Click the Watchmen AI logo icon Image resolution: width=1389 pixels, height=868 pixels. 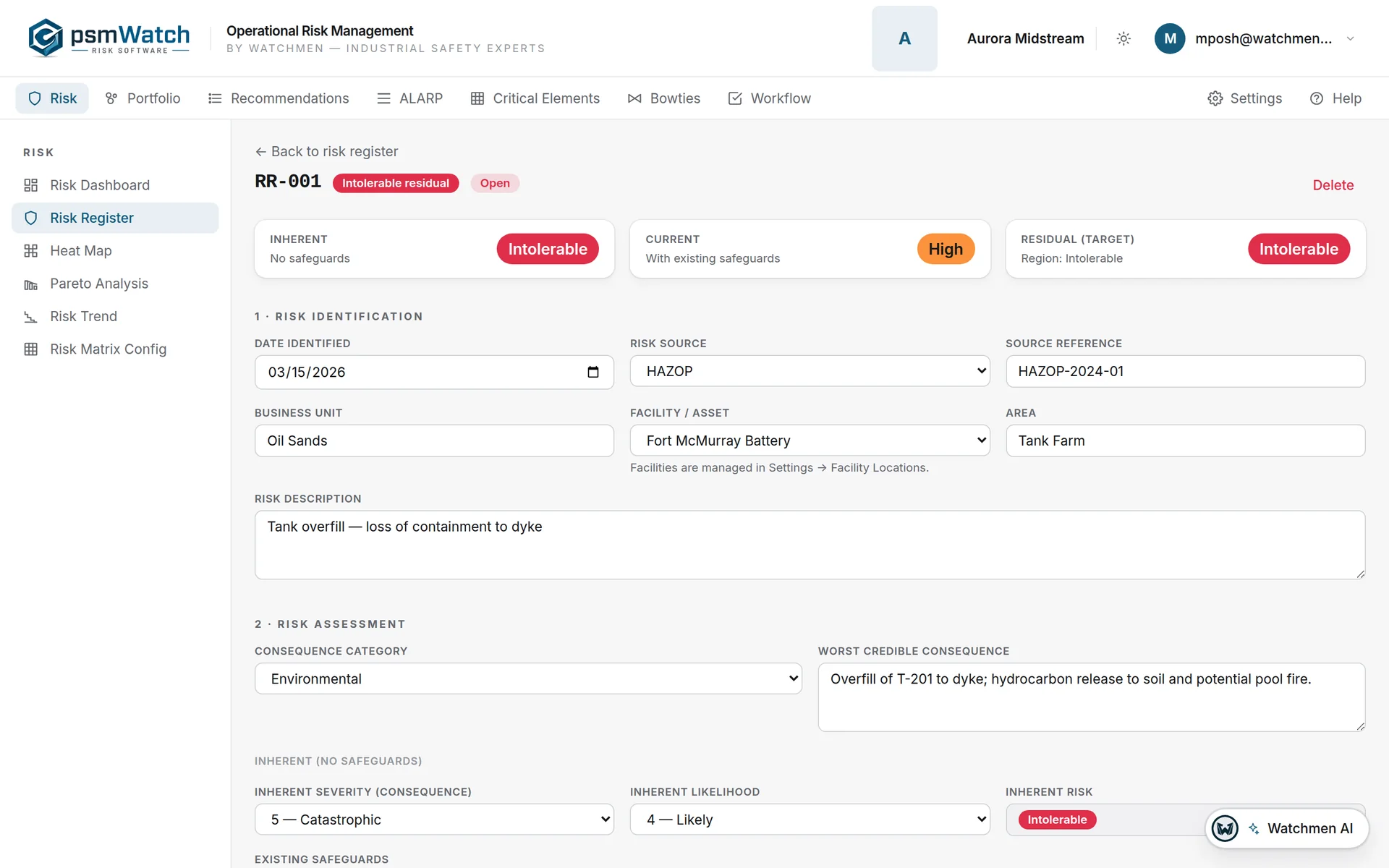tap(1225, 828)
